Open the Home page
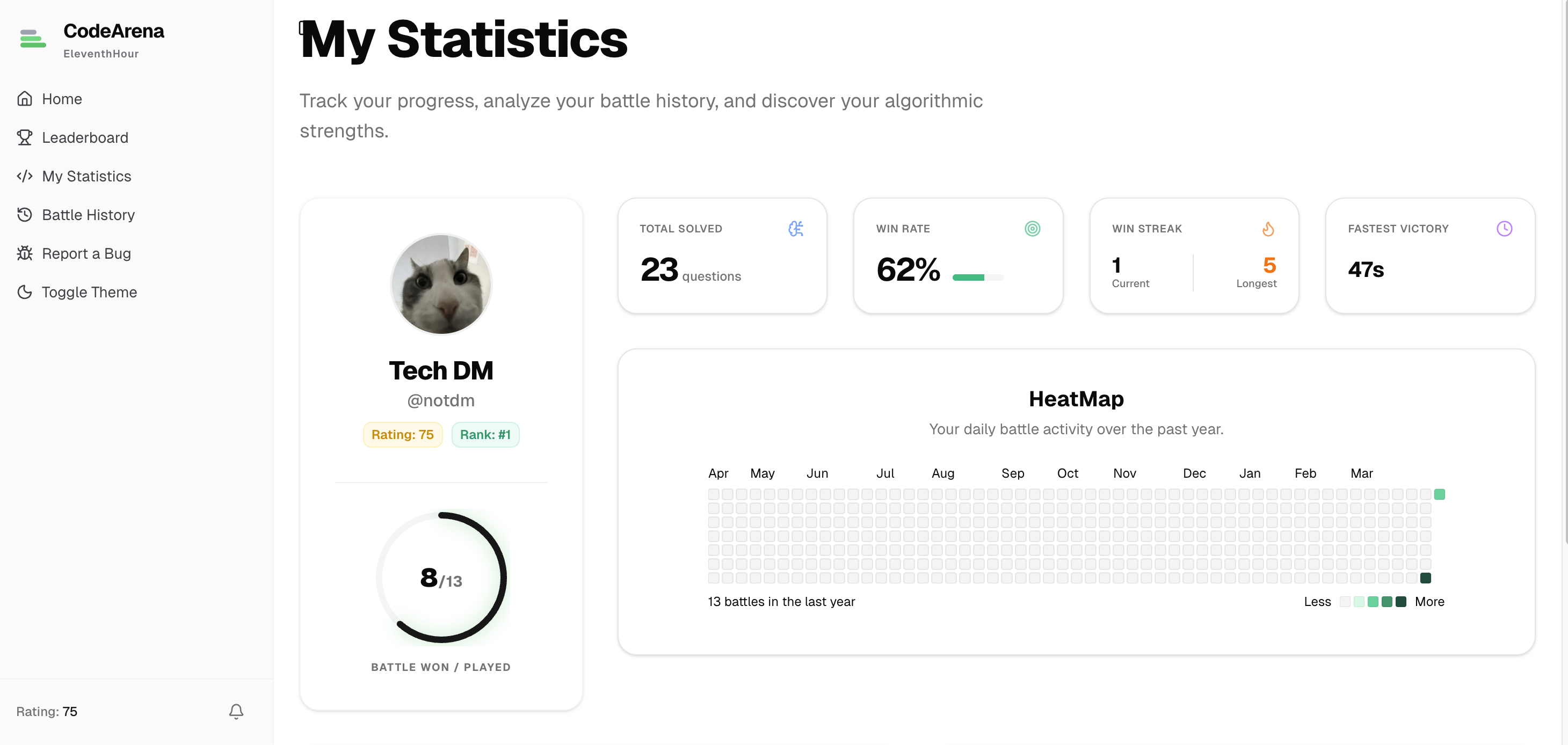 [x=61, y=99]
